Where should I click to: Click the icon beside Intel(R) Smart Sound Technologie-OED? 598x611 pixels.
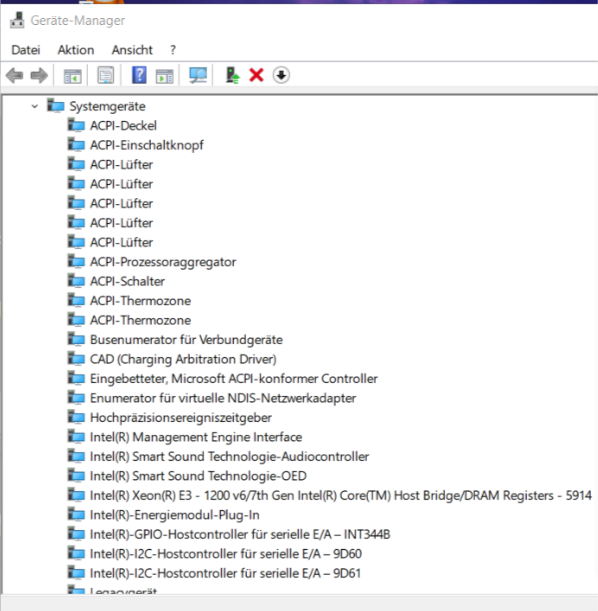point(76,476)
